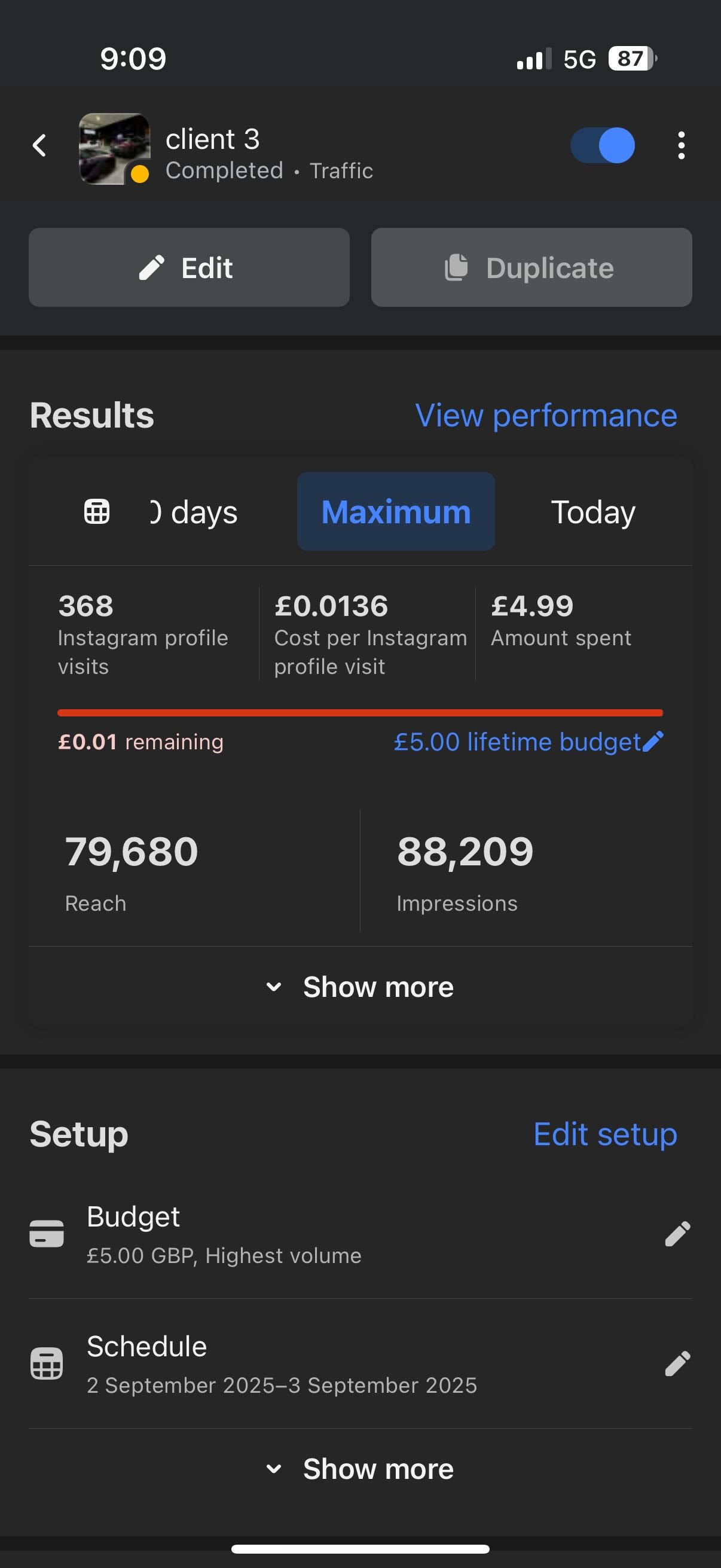This screenshot has width=721, height=1568.
Task: Expand Show more under Setup
Action: click(x=360, y=1469)
